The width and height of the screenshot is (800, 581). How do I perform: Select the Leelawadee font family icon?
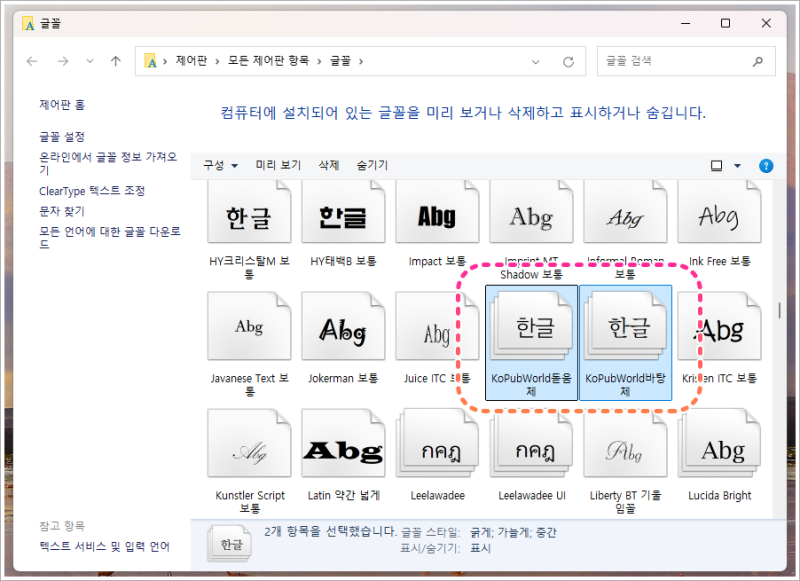[437, 443]
